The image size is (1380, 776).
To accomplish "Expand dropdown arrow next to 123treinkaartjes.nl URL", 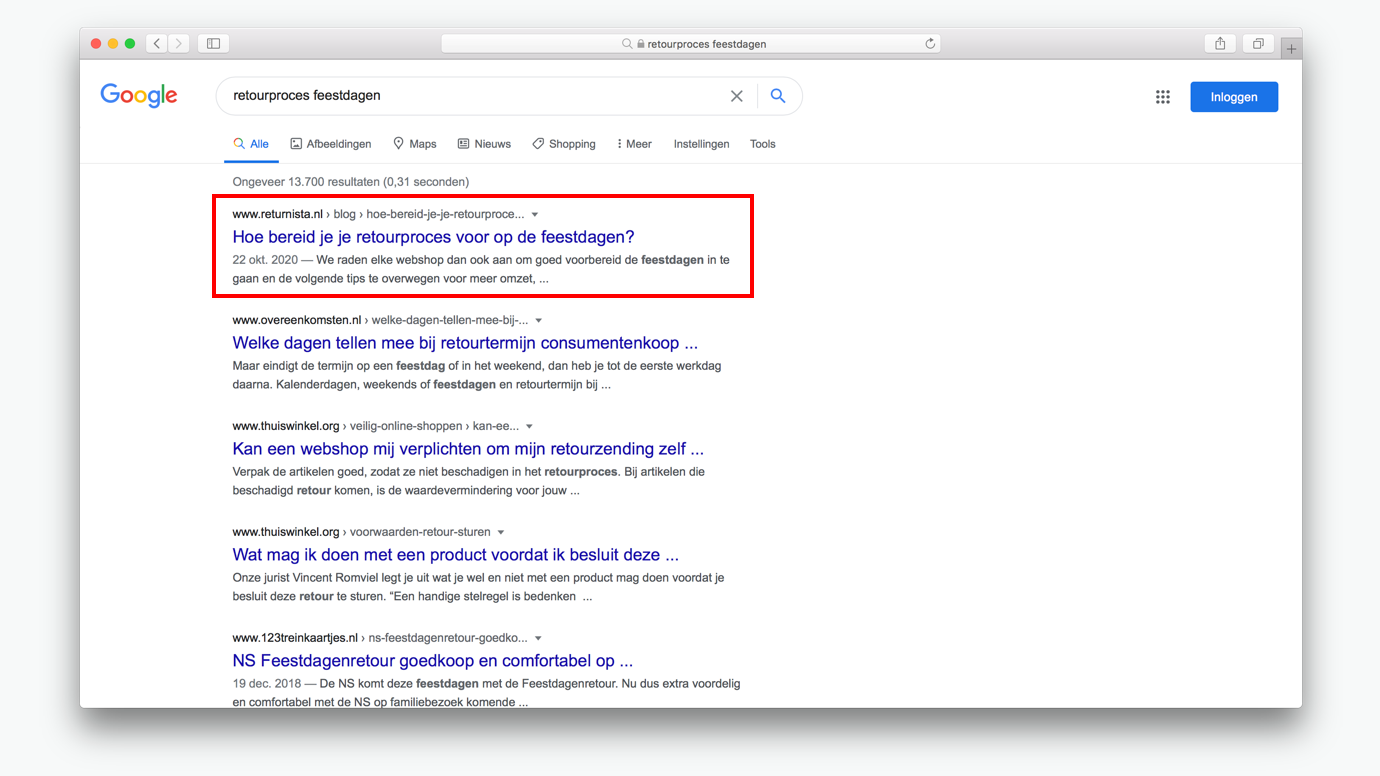I will pyautogui.click(x=539, y=639).
